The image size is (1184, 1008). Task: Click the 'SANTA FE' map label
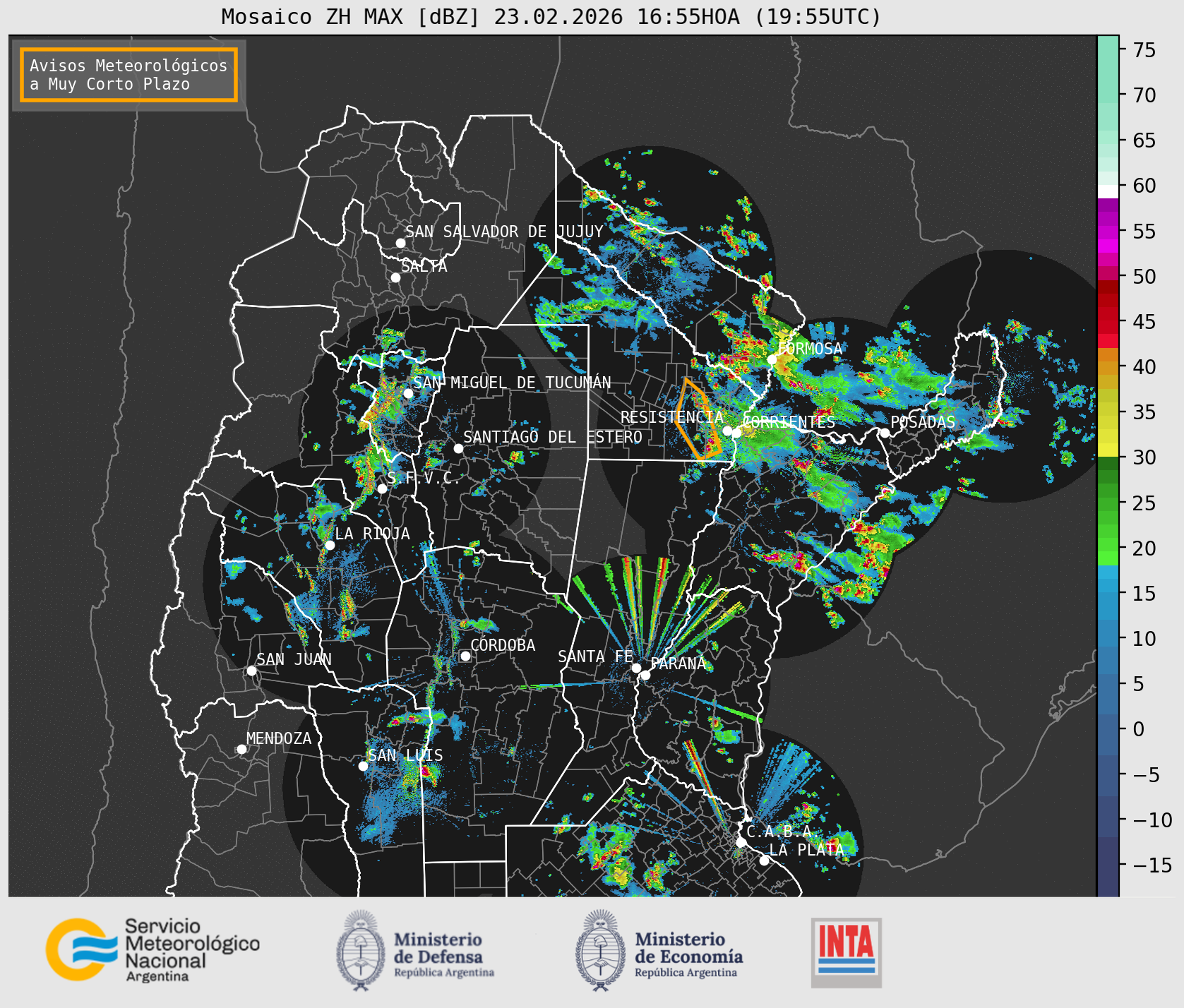click(595, 656)
